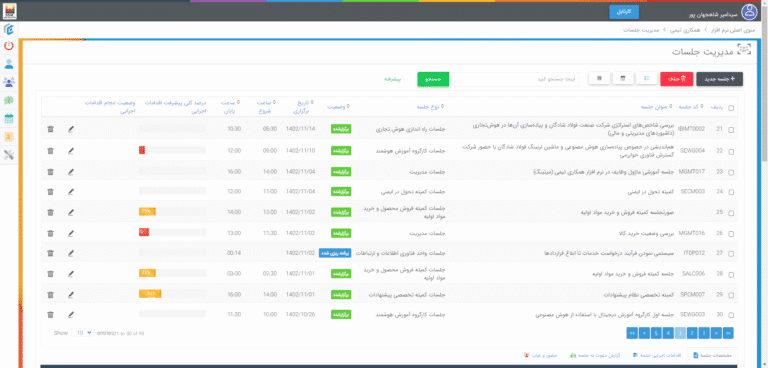The width and height of the screenshot is (768, 368).
Task: Check the box for row 30 SEWG003
Action: [x=731, y=315]
